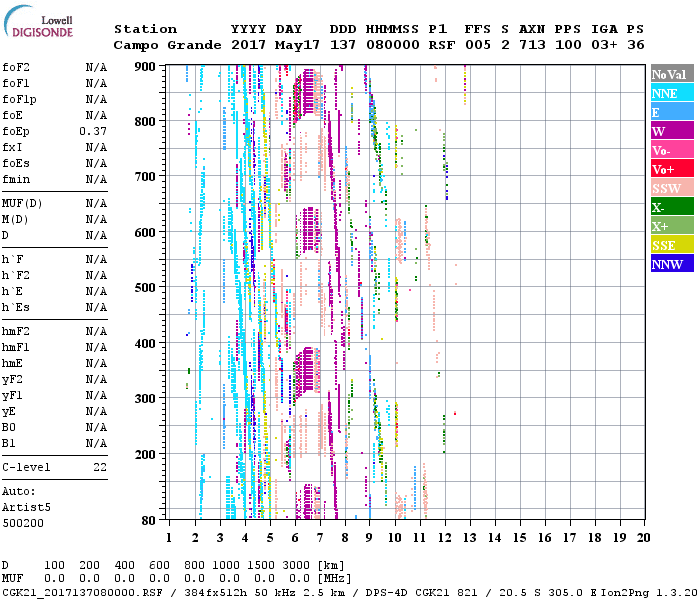Viewport: 700px width, 600px height.
Task: Click the 20 MHz frequency axis label
Action: click(x=644, y=538)
